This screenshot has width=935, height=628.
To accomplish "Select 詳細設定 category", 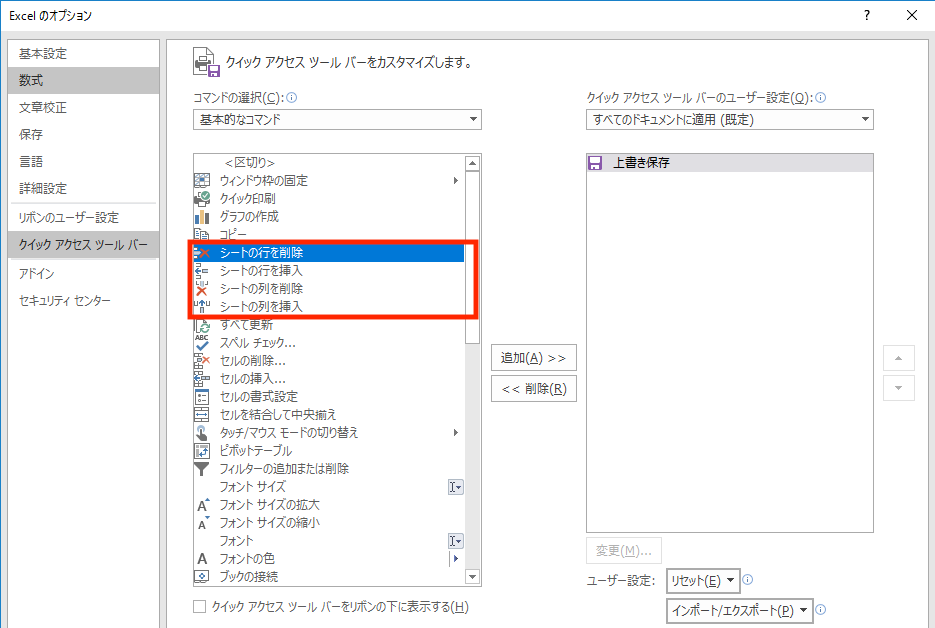I will (x=83, y=188).
